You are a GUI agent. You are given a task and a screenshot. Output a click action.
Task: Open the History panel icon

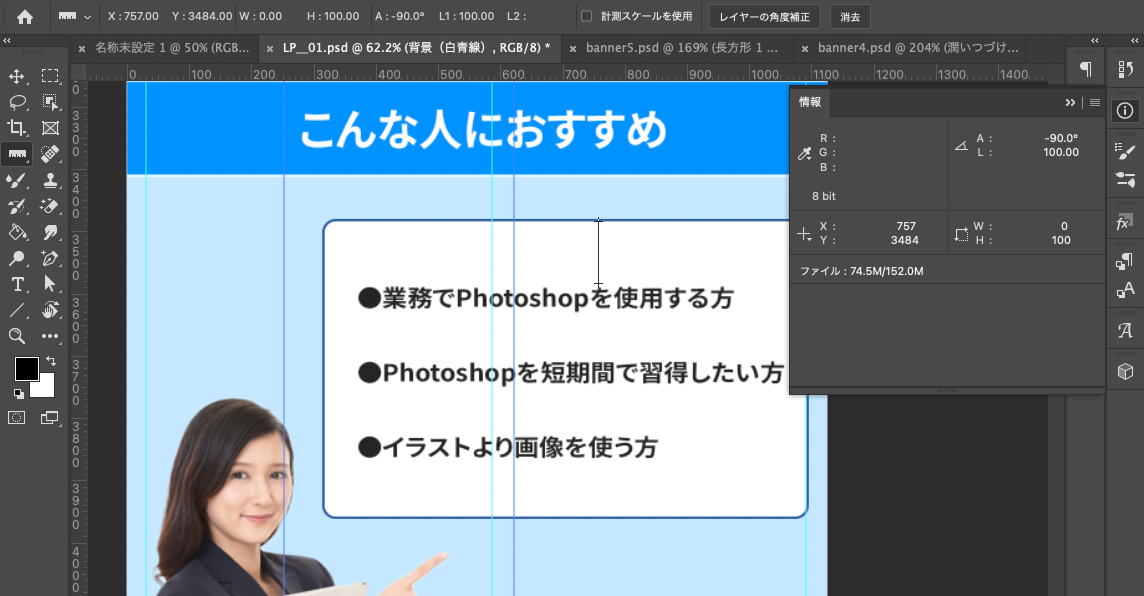click(1125, 69)
